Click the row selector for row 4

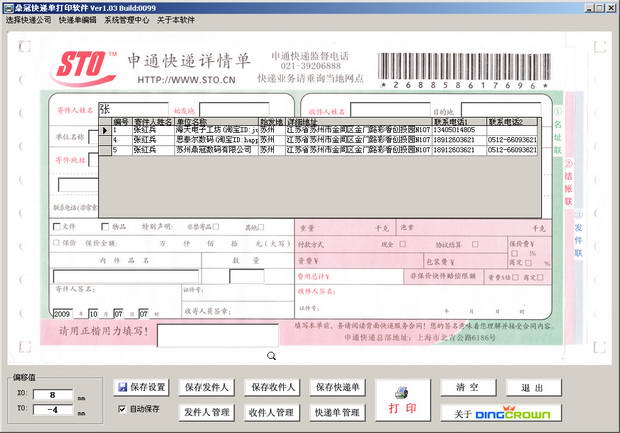105,140
